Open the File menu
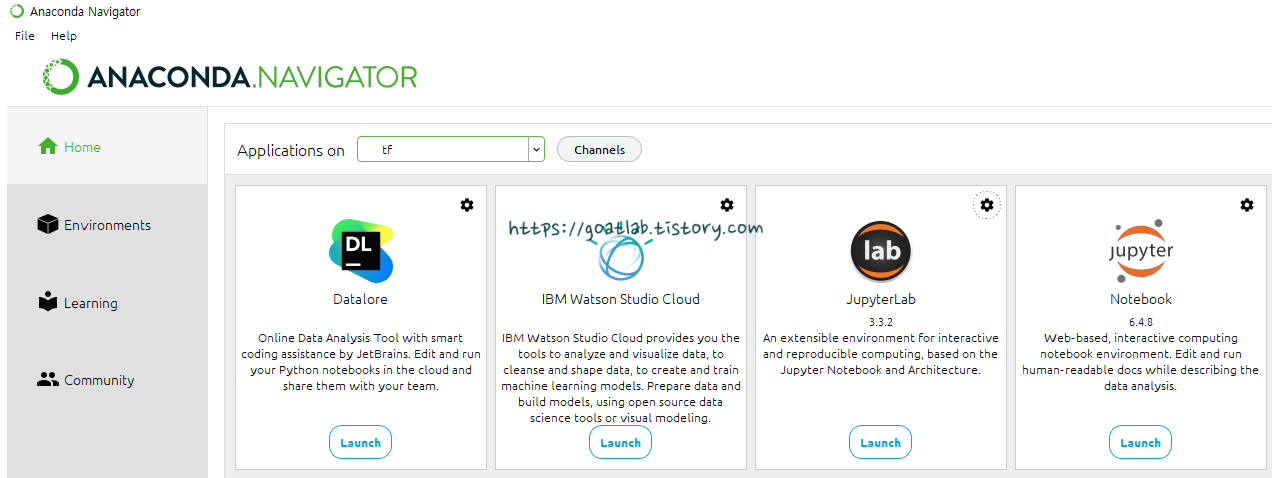Image resolution: width=1272 pixels, height=478 pixels. [x=25, y=36]
